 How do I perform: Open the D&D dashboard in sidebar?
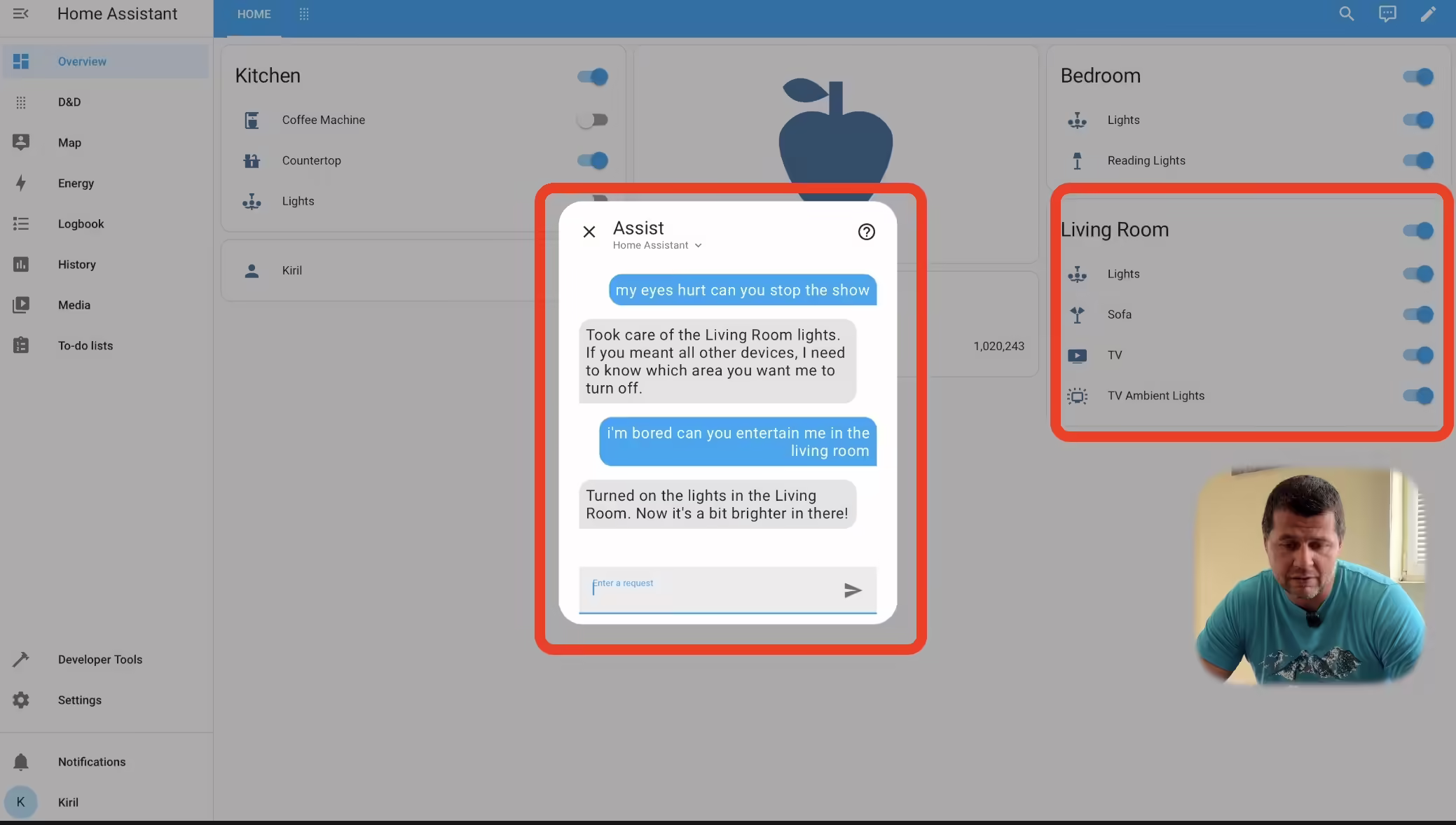(105, 102)
